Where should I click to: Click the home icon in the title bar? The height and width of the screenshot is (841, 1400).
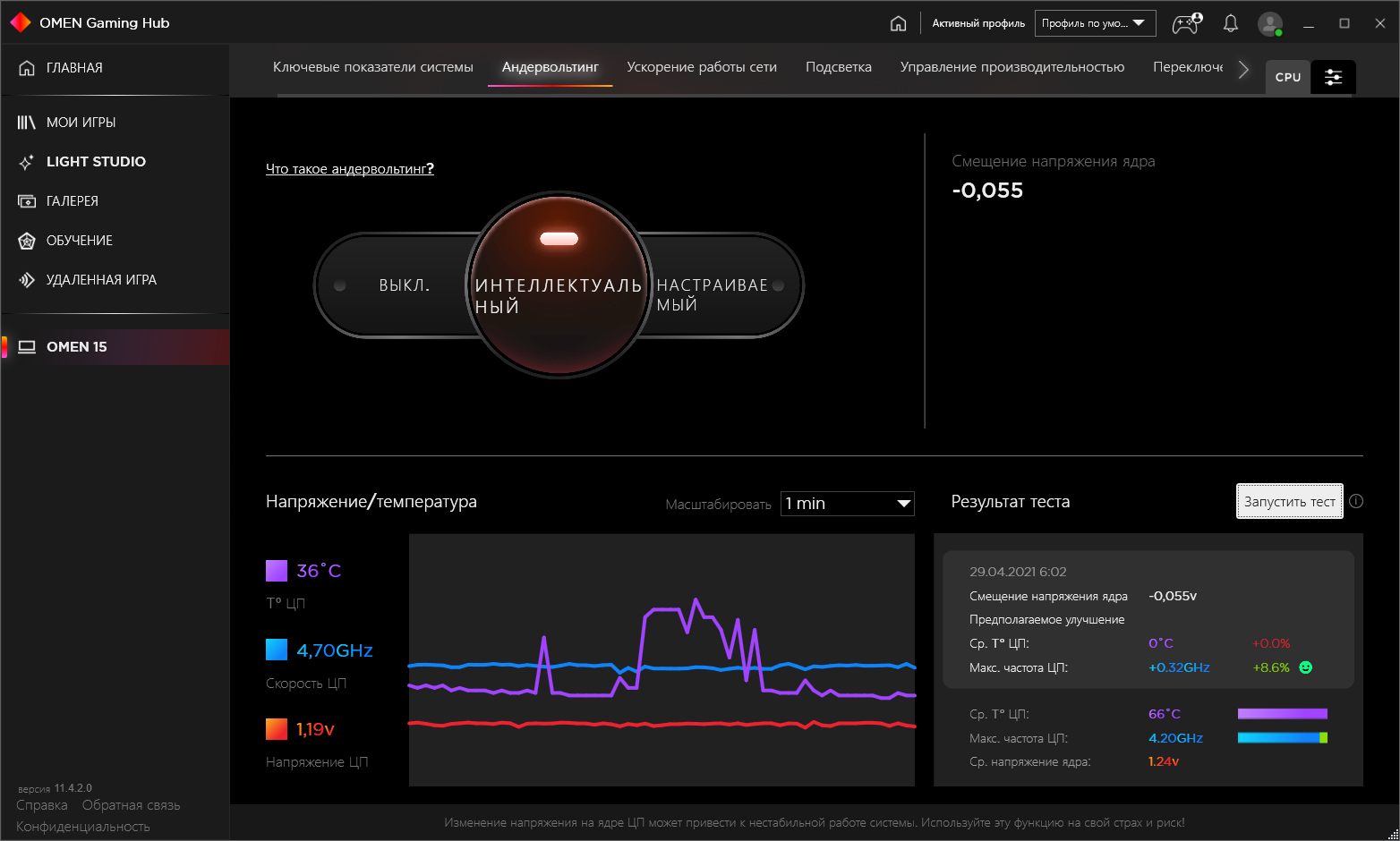[x=898, y=23]
